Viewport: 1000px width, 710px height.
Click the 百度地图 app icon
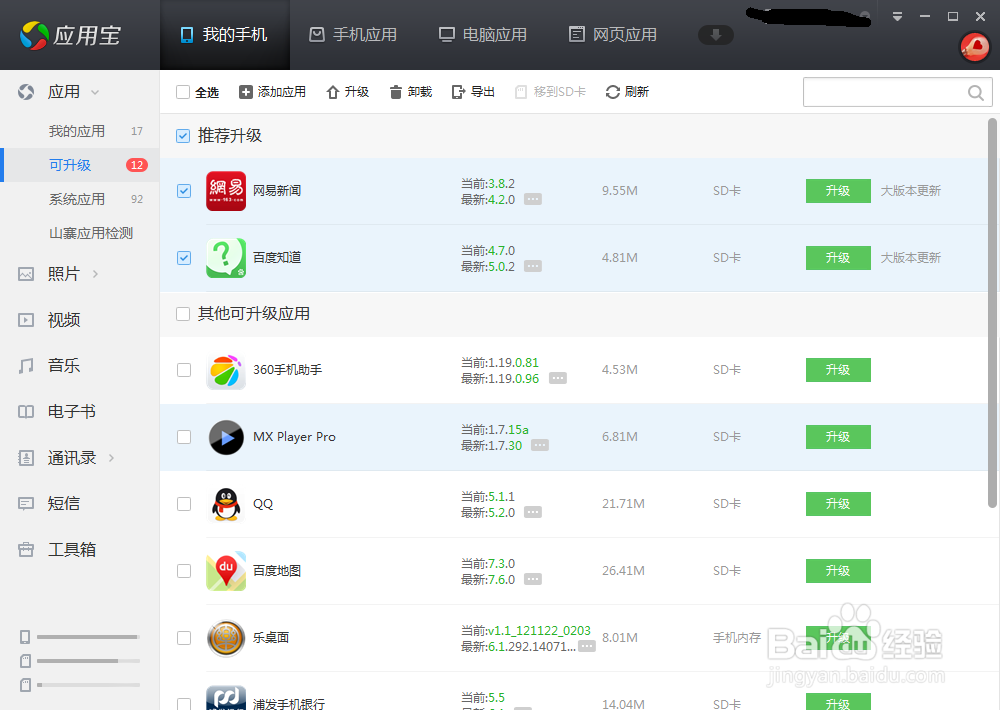[226, 571]
